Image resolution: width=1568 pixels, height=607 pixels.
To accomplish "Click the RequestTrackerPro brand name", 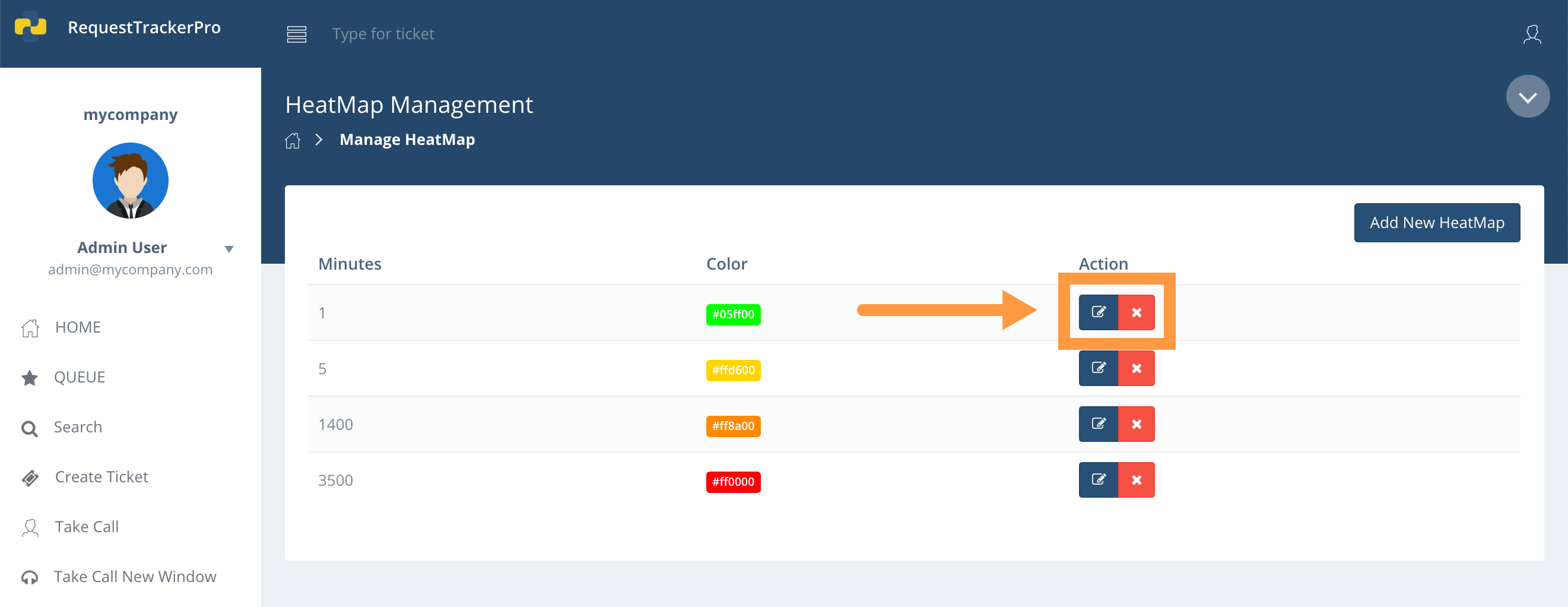I will [144, 27].
